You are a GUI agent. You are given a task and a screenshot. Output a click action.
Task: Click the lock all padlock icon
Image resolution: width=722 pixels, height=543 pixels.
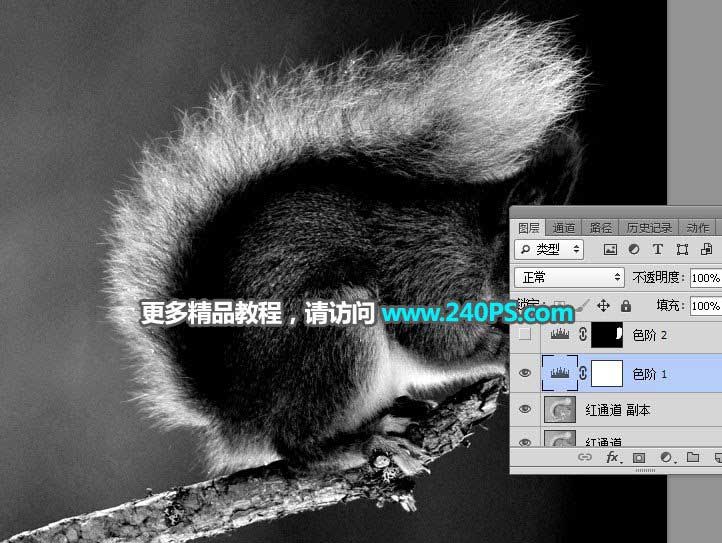coord(625,306)
